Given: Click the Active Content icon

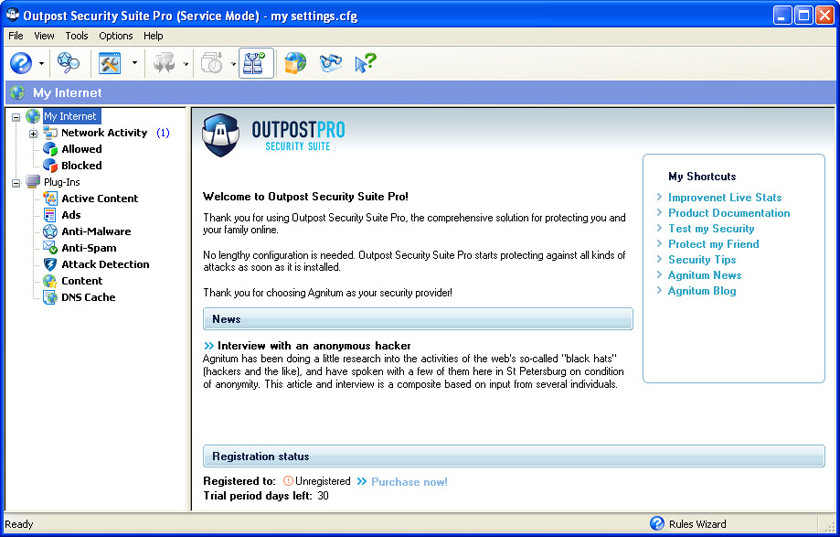Looking at the screenshot, I should coord(50,198).
